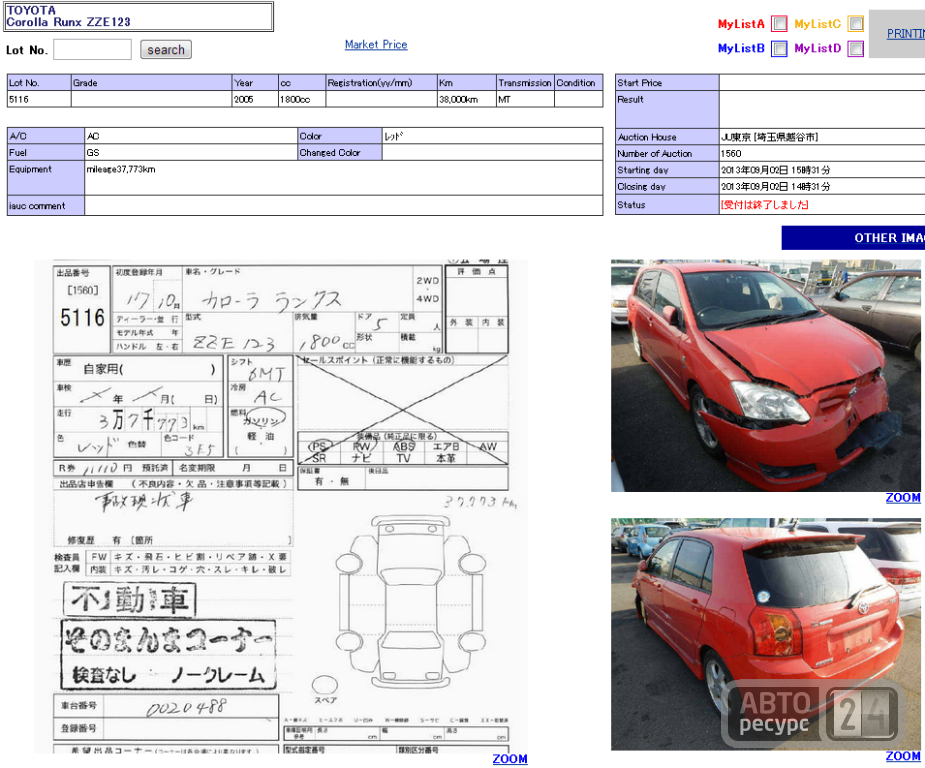Viewport: 925px width, 768px height.
Task: Click the 'Result' label
Action: [631, 100]
